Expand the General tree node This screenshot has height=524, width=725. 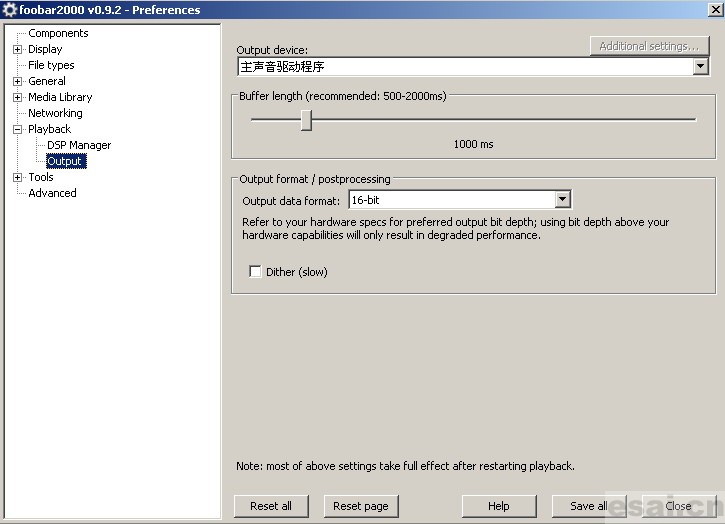tap(17, 81)
